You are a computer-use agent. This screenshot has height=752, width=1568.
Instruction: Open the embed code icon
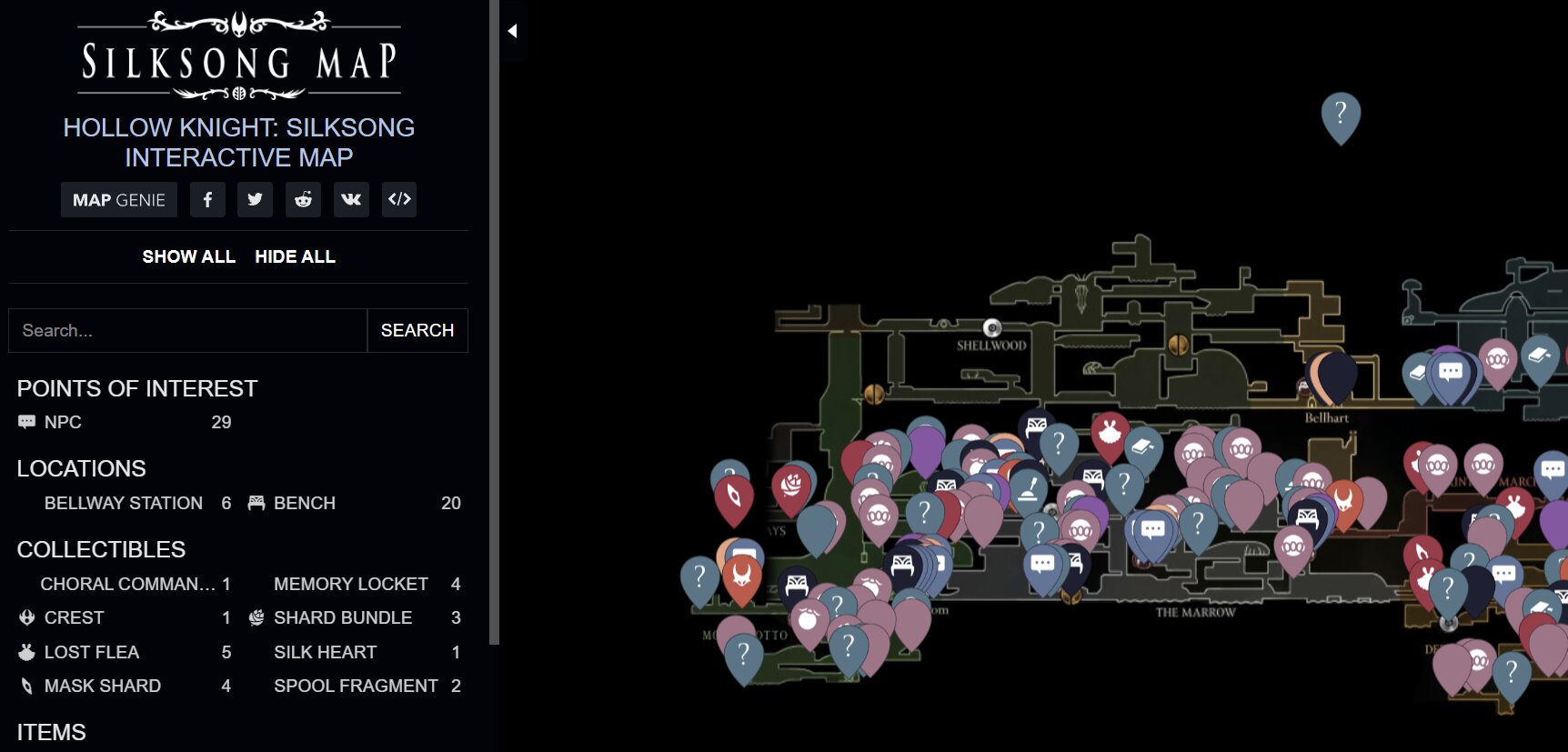coord(399,199)
